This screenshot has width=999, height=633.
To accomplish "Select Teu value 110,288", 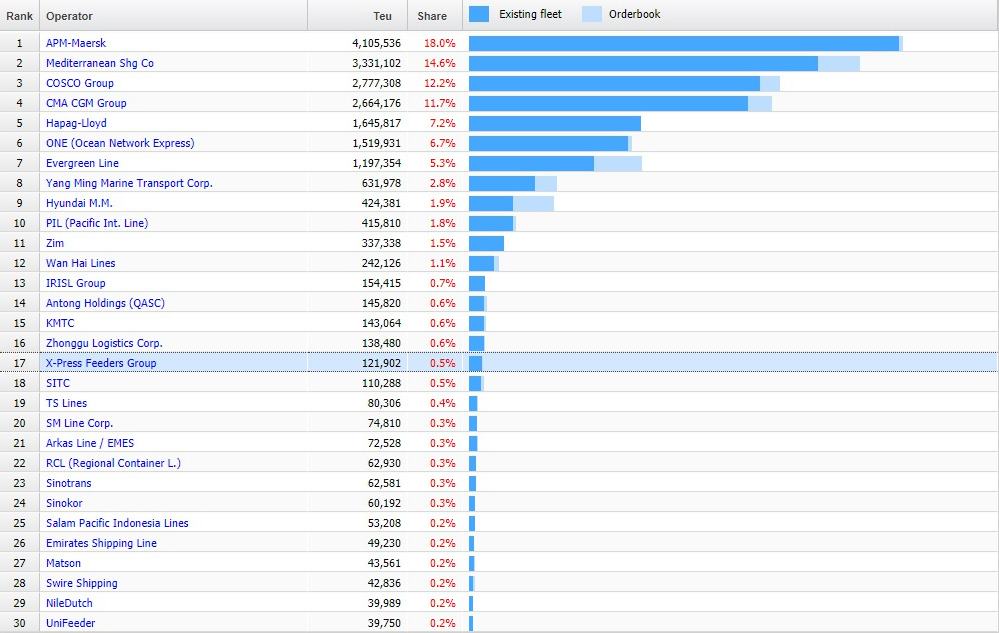I will pyautogui.click(x=382, y=383).
